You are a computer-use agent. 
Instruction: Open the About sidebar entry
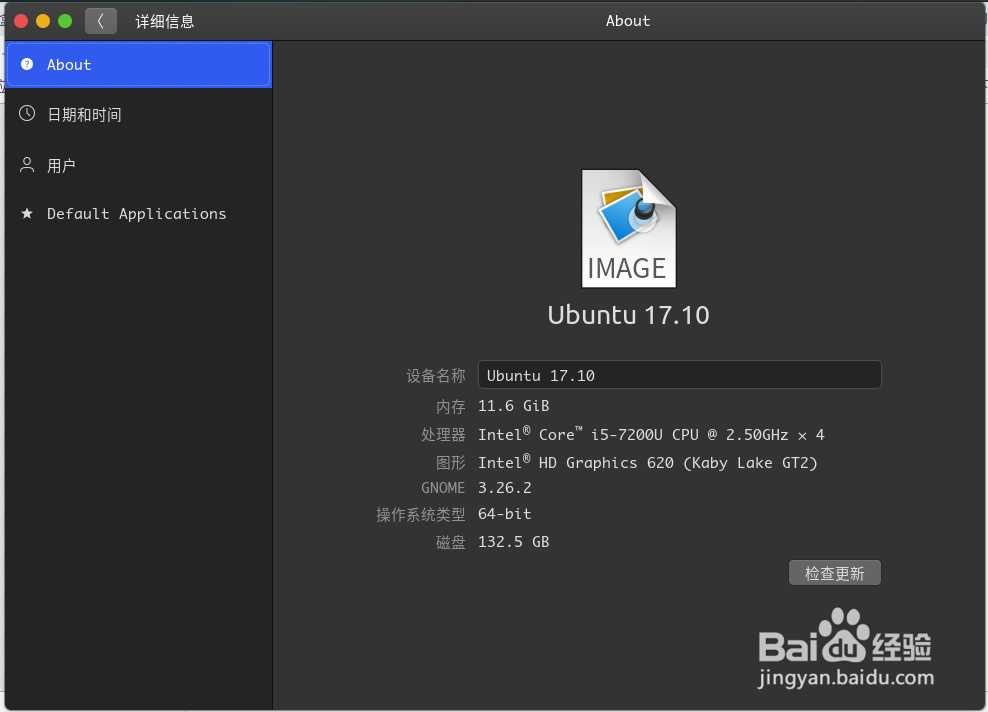139,65
